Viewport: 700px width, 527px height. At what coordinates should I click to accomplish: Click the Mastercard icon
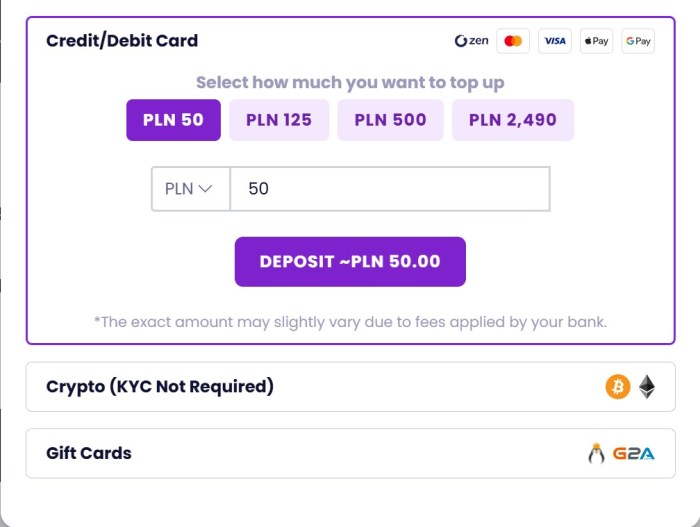[x=513, y=41]
